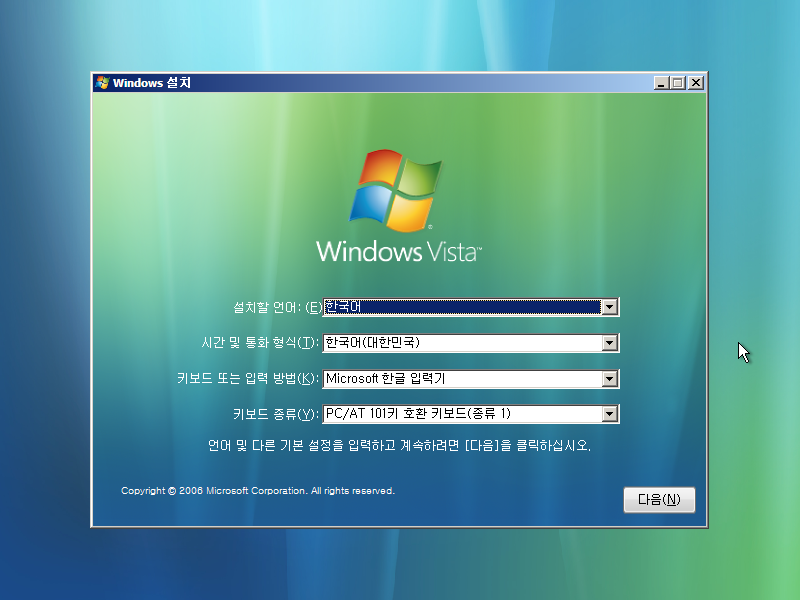Open the 키보드 또는 입력 방법 dropdown arrow

pyautogui.click(x=609, y=379)
